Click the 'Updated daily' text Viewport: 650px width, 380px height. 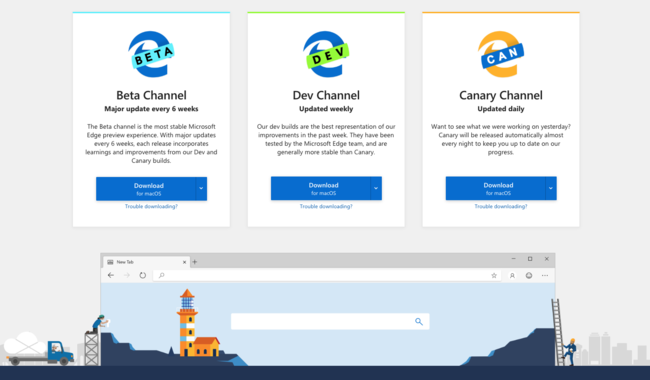(501, 109)
